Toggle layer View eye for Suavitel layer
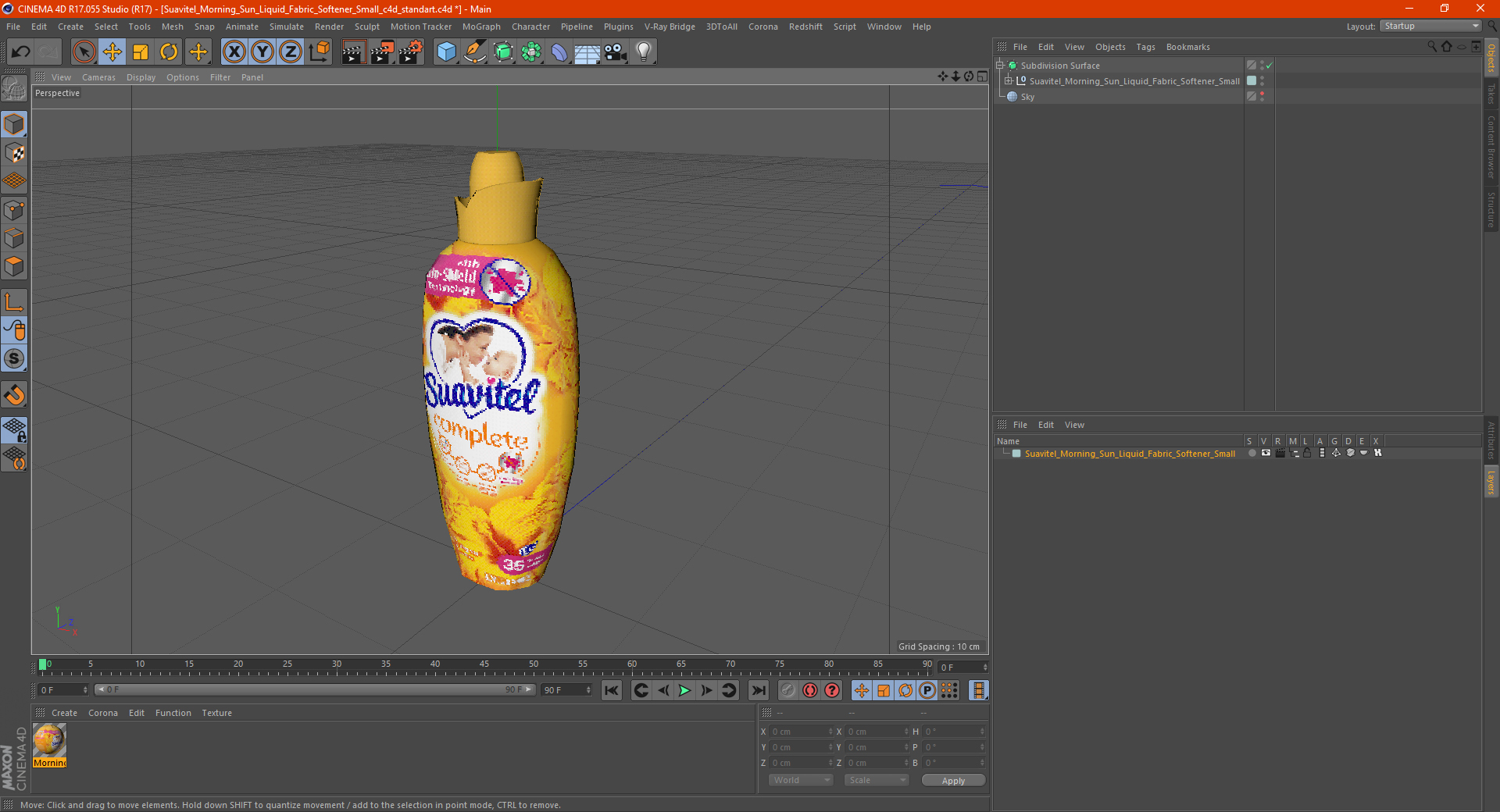 1266,453
